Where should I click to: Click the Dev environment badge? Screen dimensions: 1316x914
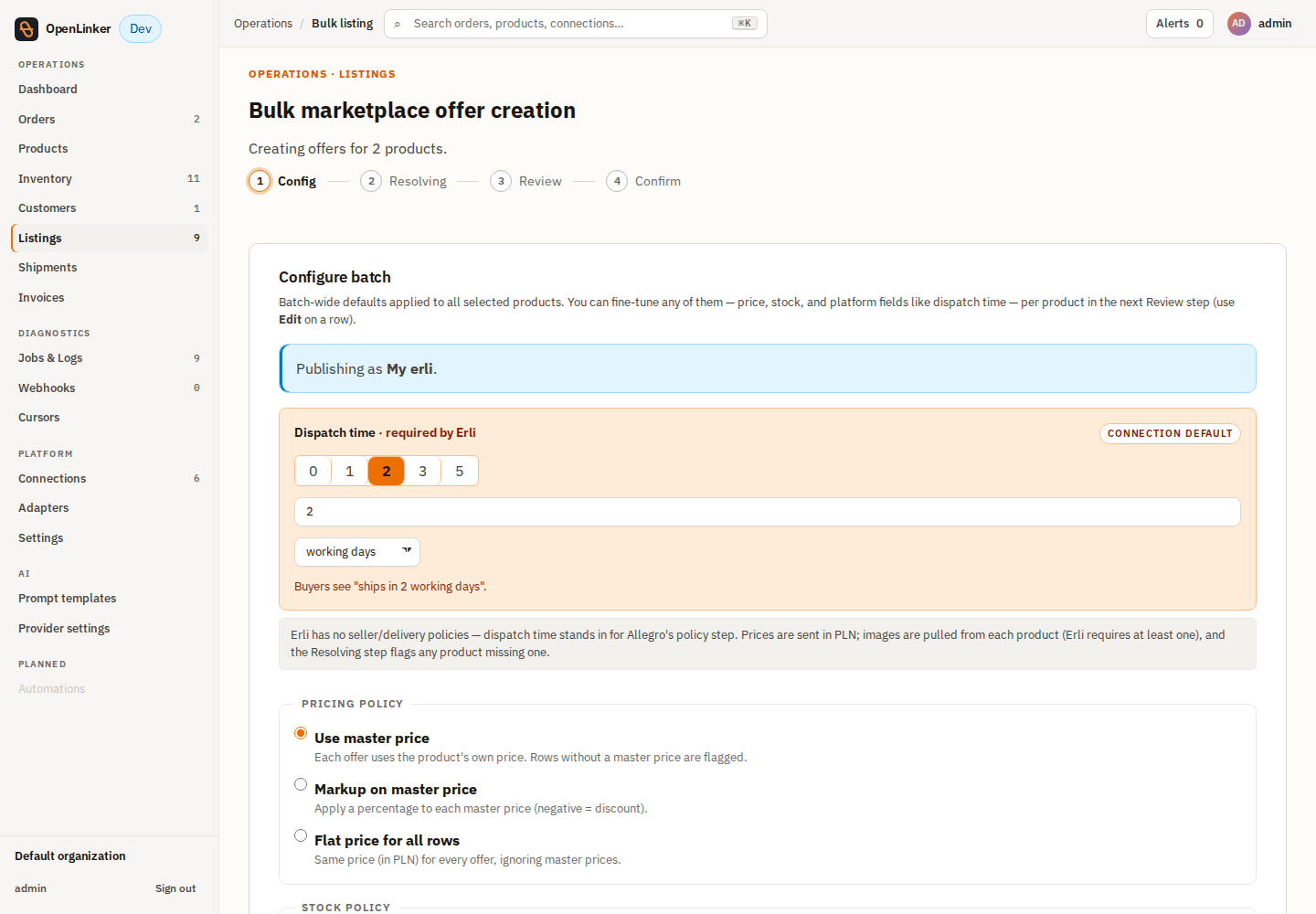click(x=141, y=29)
